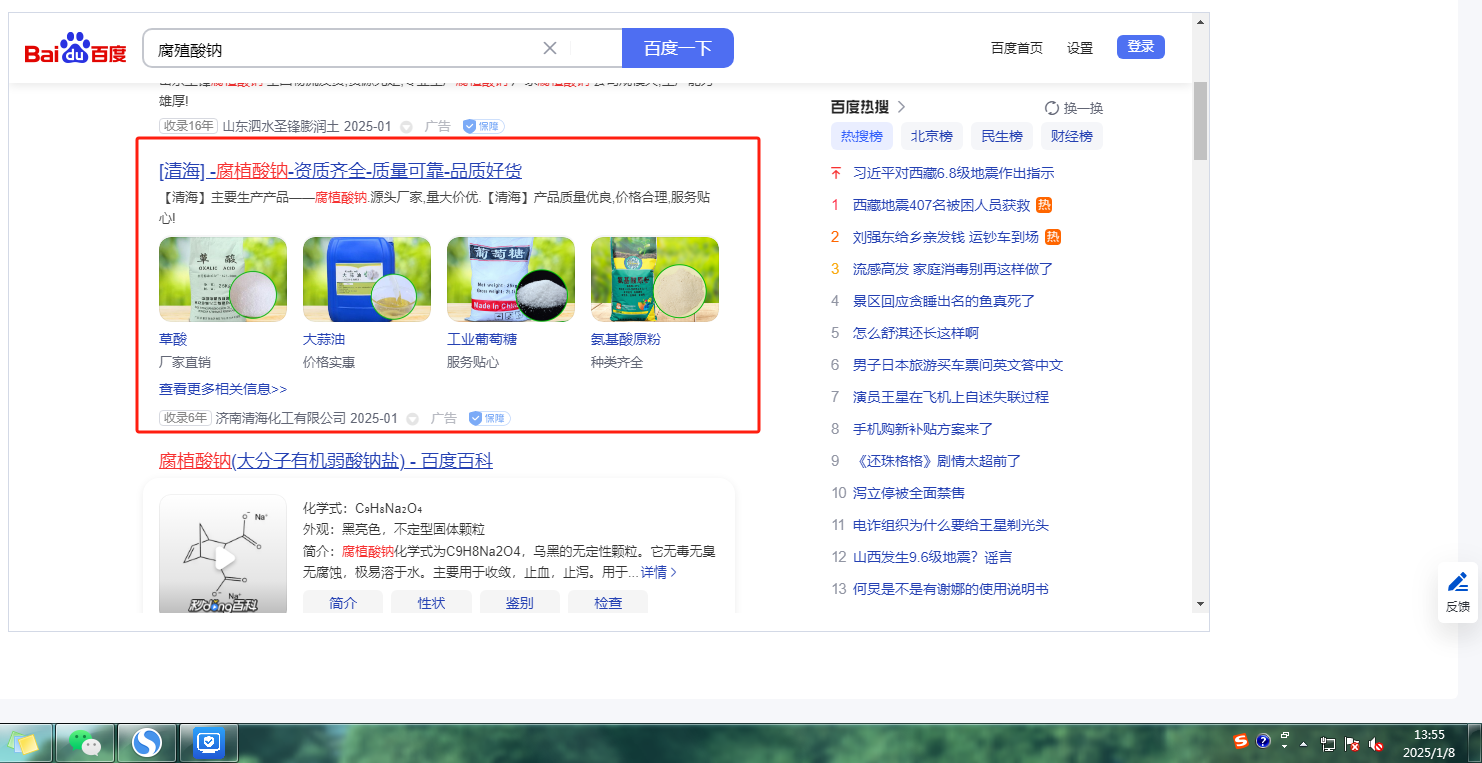Image resolution: width=1482 pixels, height=763 pixels.
Task: Open the 济南清海化工有限公司 2025-01 dropdown arrow
Action: pyautogui.click(x=414, y=419)
